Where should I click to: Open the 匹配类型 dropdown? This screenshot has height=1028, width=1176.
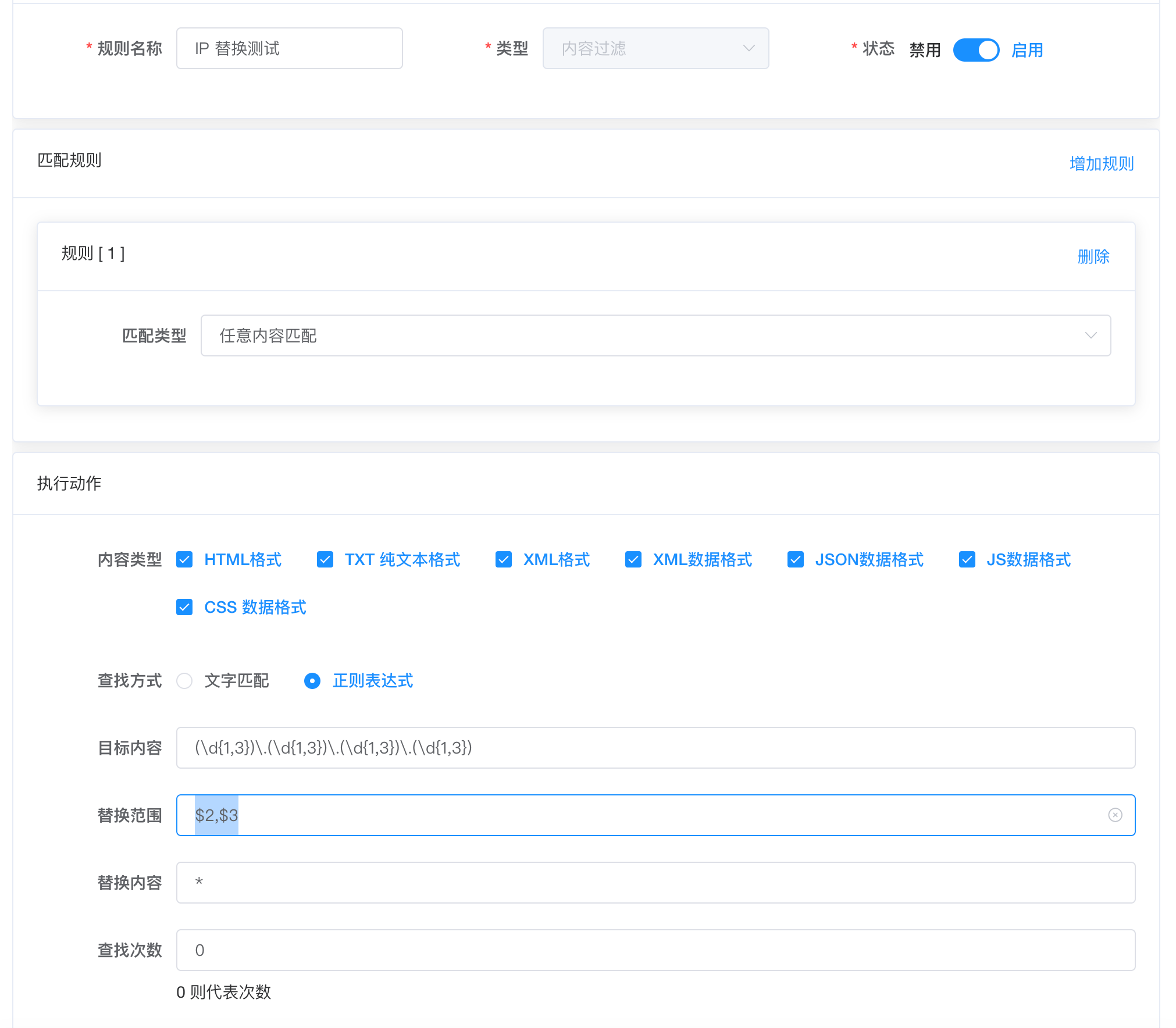[655, 335]
